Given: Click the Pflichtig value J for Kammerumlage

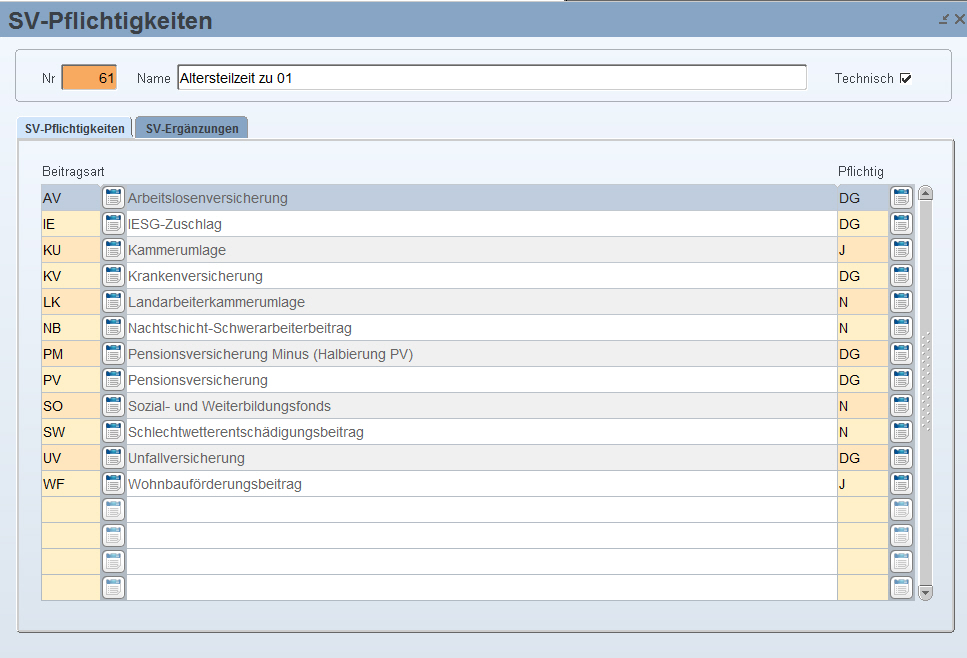Looking at the screenshot, I should pyautogui.click(x=842, y=250).
